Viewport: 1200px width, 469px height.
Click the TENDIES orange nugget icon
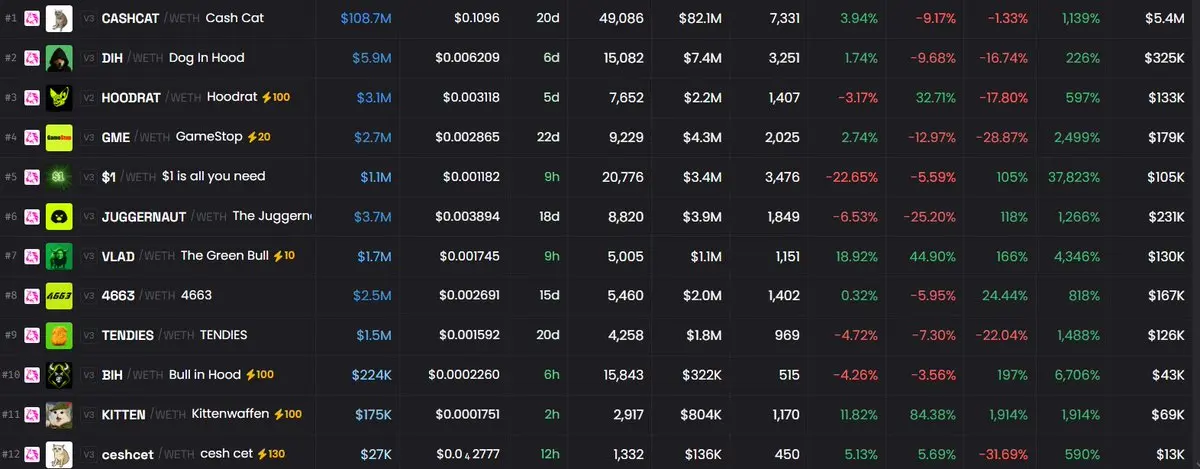[59, 335]
